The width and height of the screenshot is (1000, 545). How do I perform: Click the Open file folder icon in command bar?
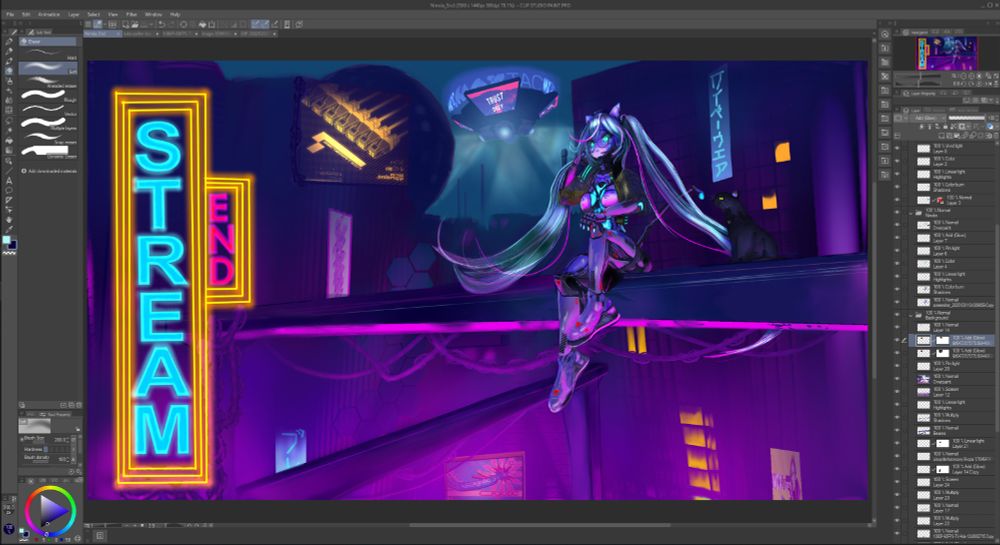(x=135, y=24)
